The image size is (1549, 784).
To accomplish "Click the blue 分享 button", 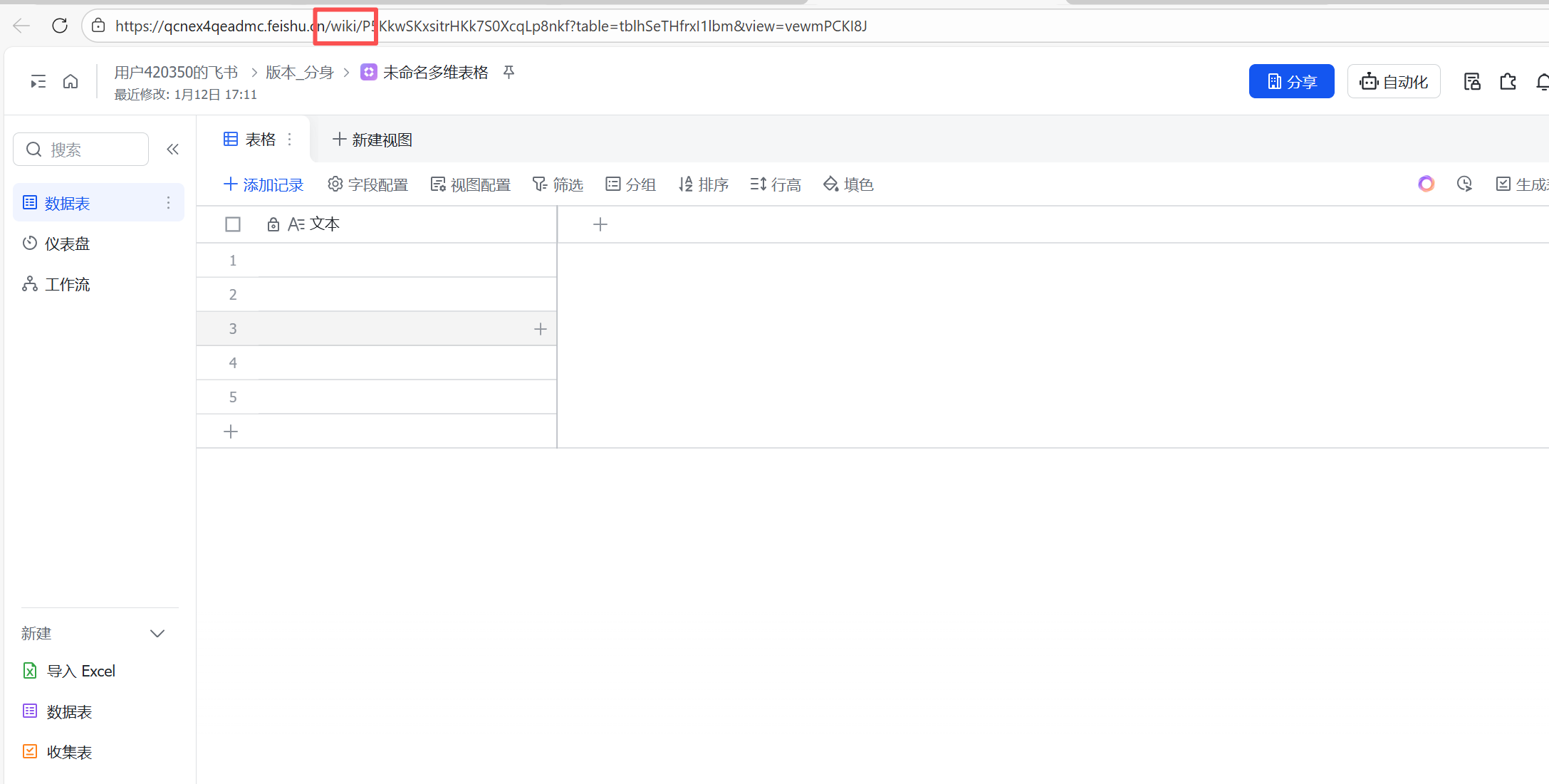I will tap(1291, 82).
